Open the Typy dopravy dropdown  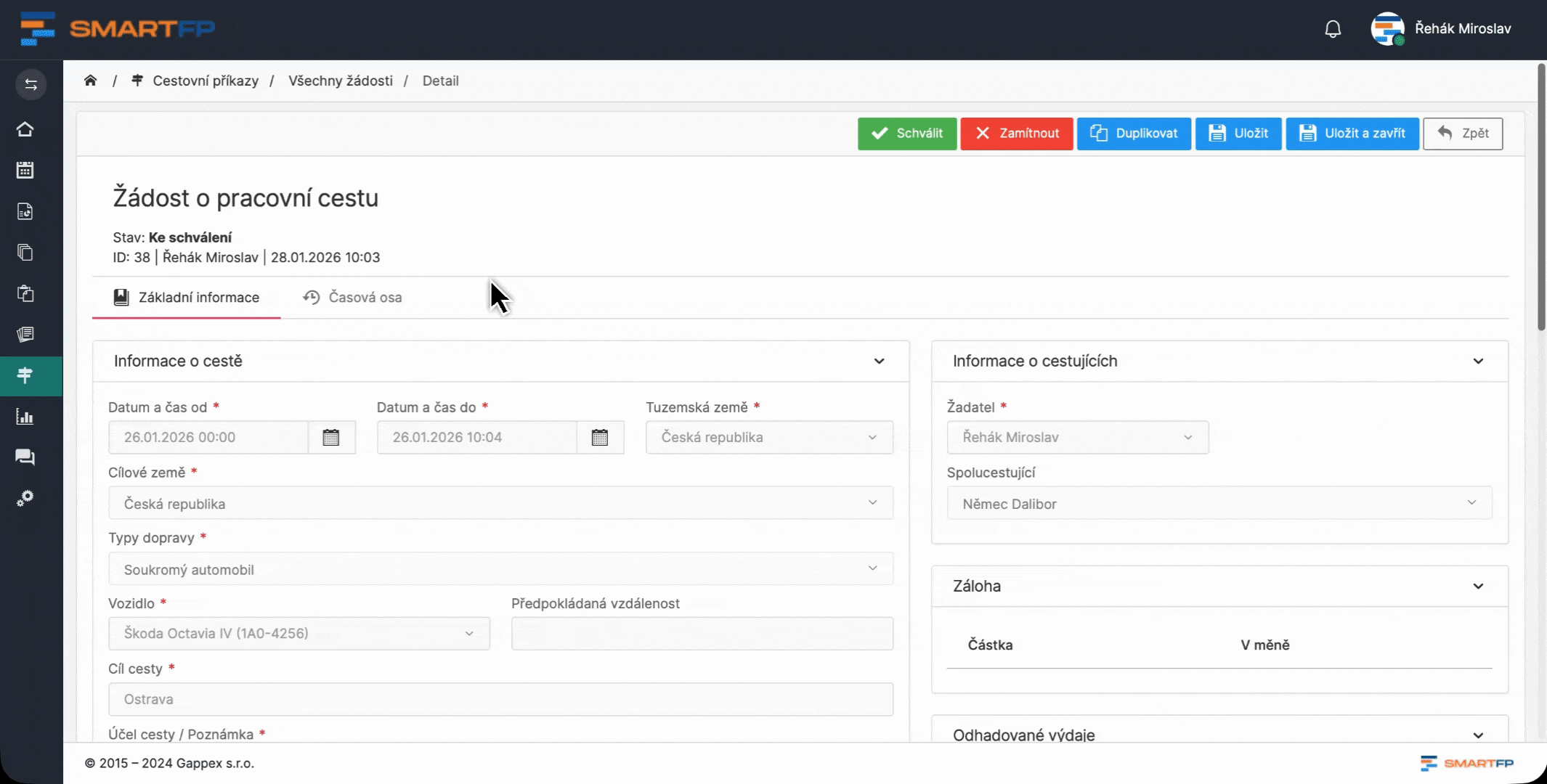pos(500,569)
